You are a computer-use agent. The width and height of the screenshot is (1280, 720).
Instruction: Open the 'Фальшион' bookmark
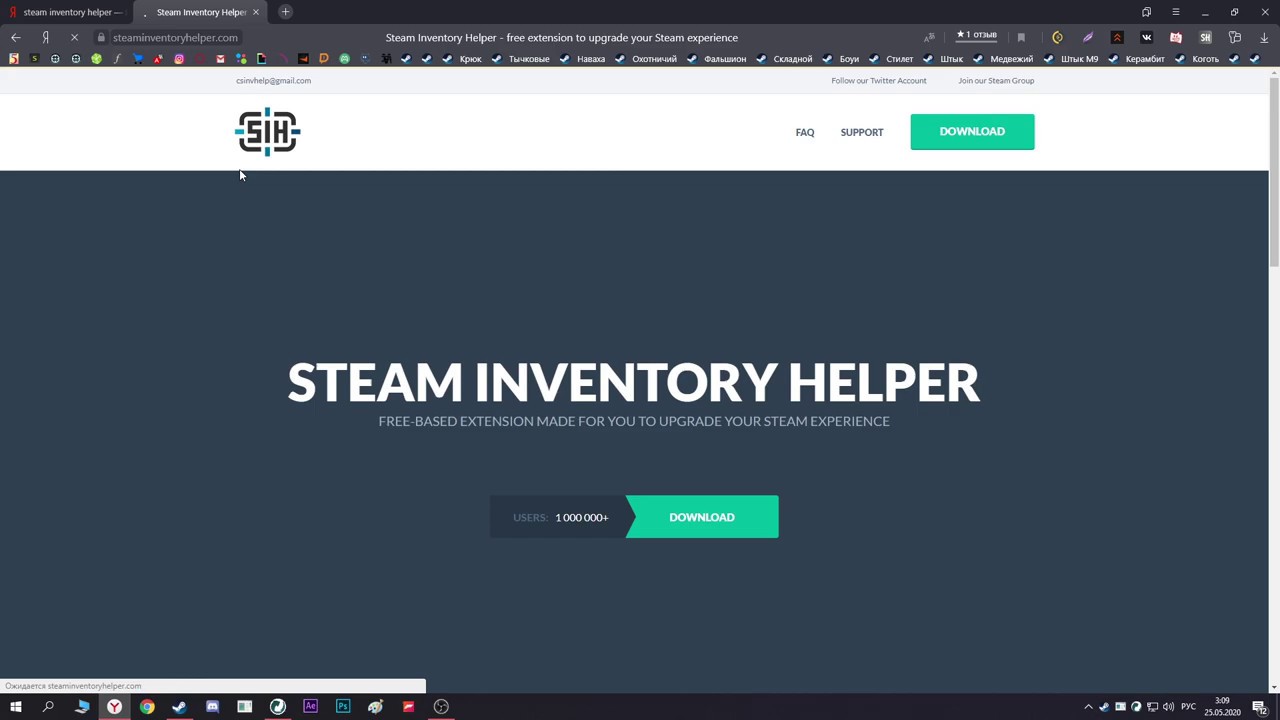717,59
